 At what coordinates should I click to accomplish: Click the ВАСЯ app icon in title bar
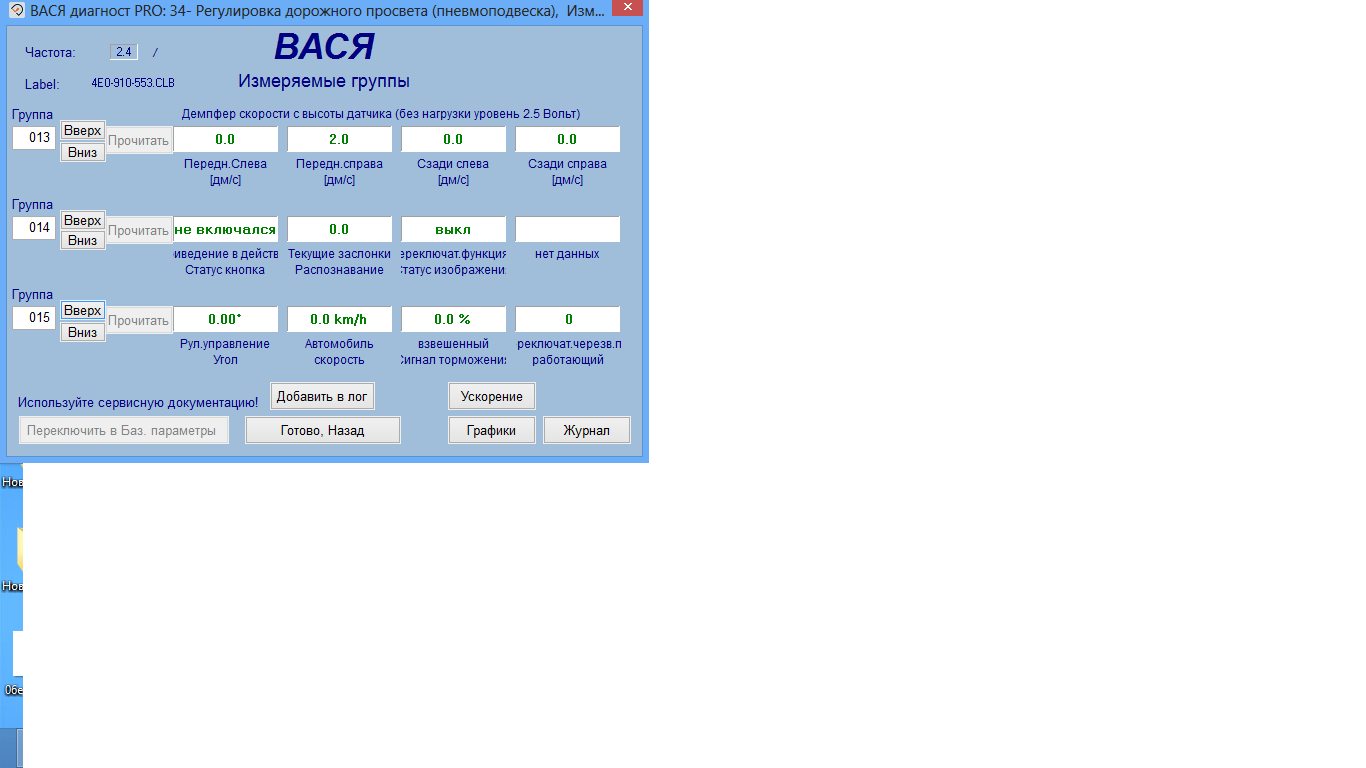(16, 10)
